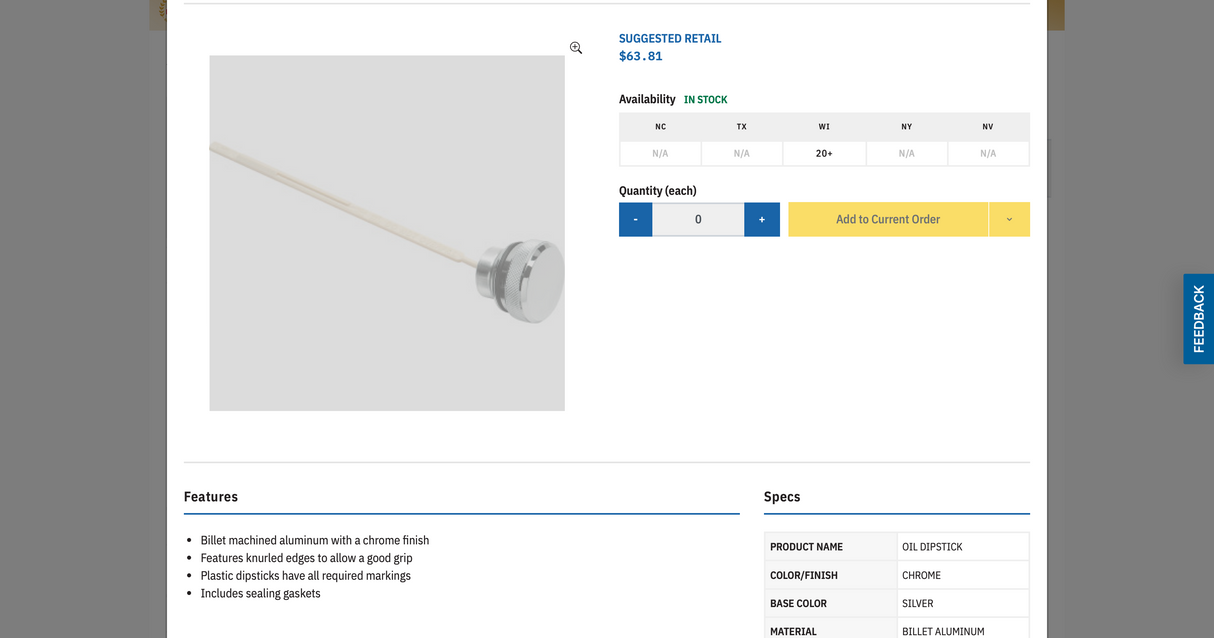Image resolution: width=1214 pixels, height=638 pixels.
Task: Click the MATERIAL spec label
Action: coord(793,631)
